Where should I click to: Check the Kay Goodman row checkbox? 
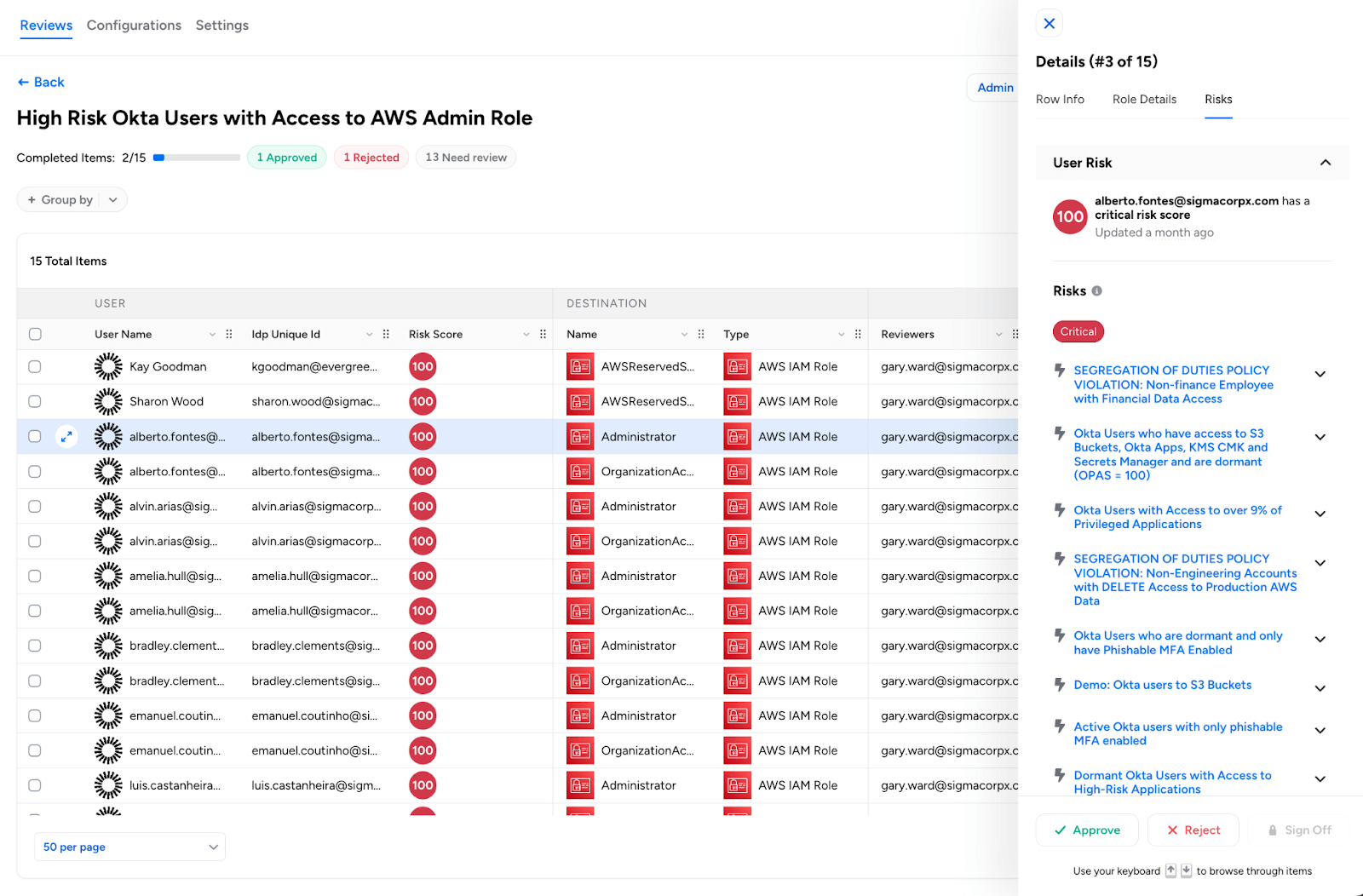pyautogui.click(x=35, y=367)
